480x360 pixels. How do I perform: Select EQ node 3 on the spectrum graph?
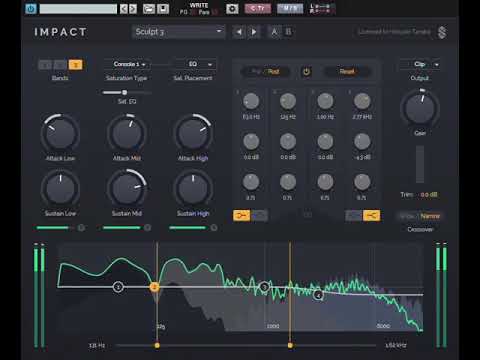[x=264, y=287]
